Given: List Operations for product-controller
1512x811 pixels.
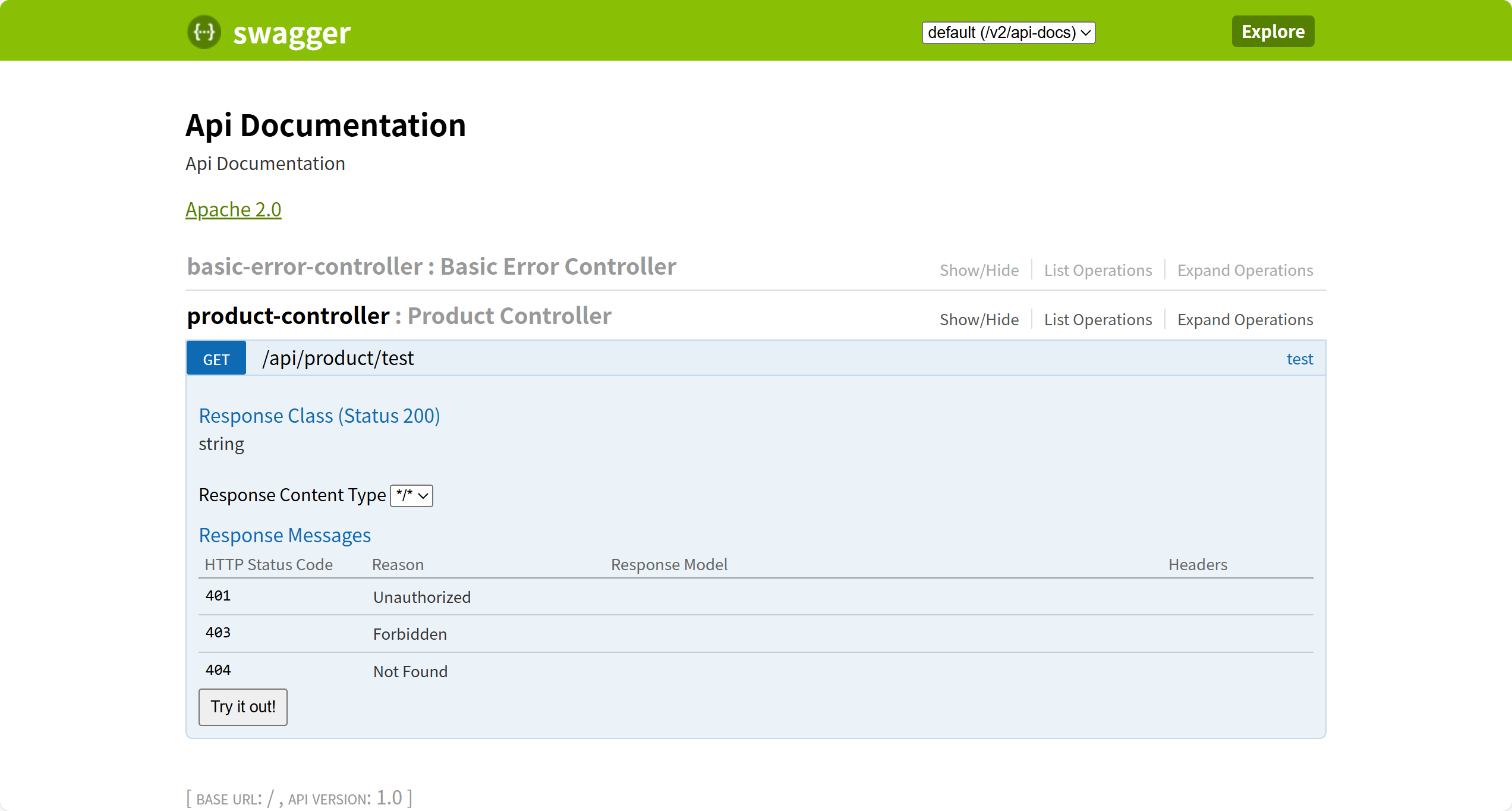Looking at the screenshot, I should coord(1098,320).
